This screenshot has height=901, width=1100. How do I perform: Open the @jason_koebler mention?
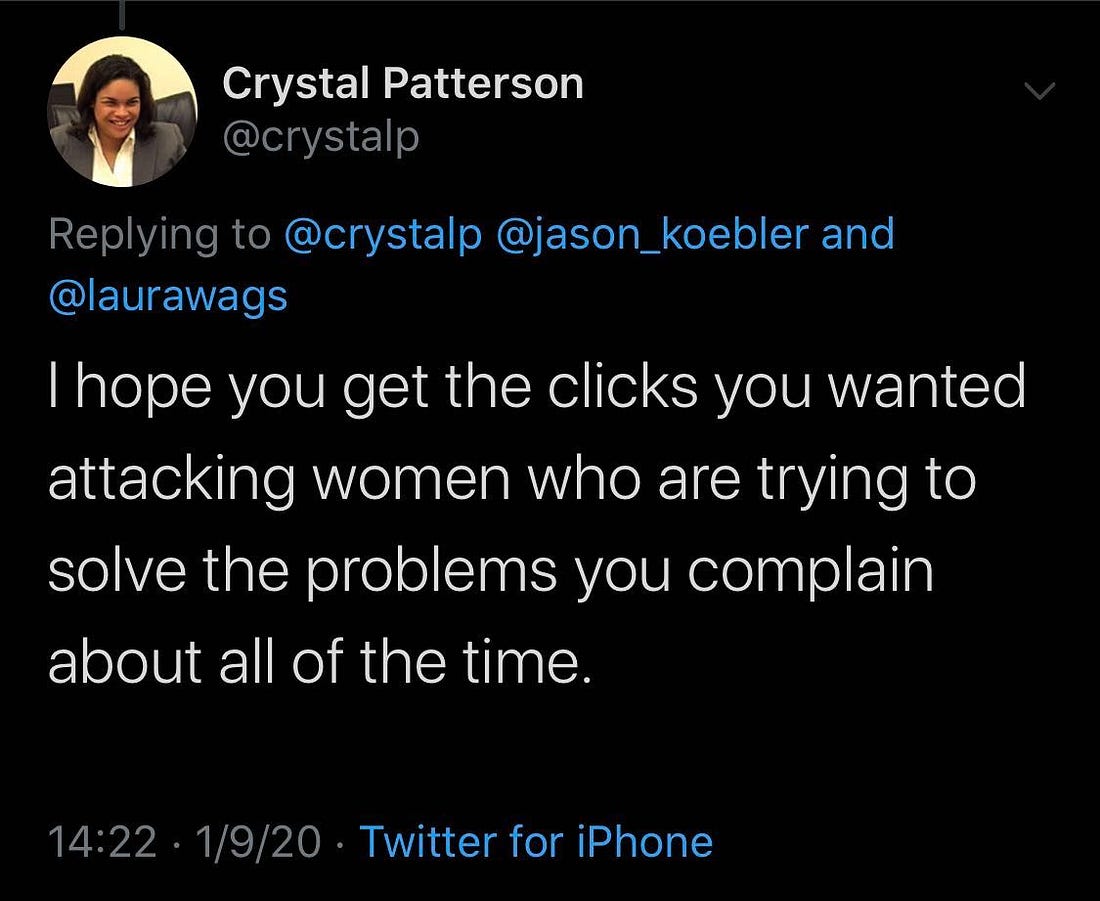coord(652,235)
